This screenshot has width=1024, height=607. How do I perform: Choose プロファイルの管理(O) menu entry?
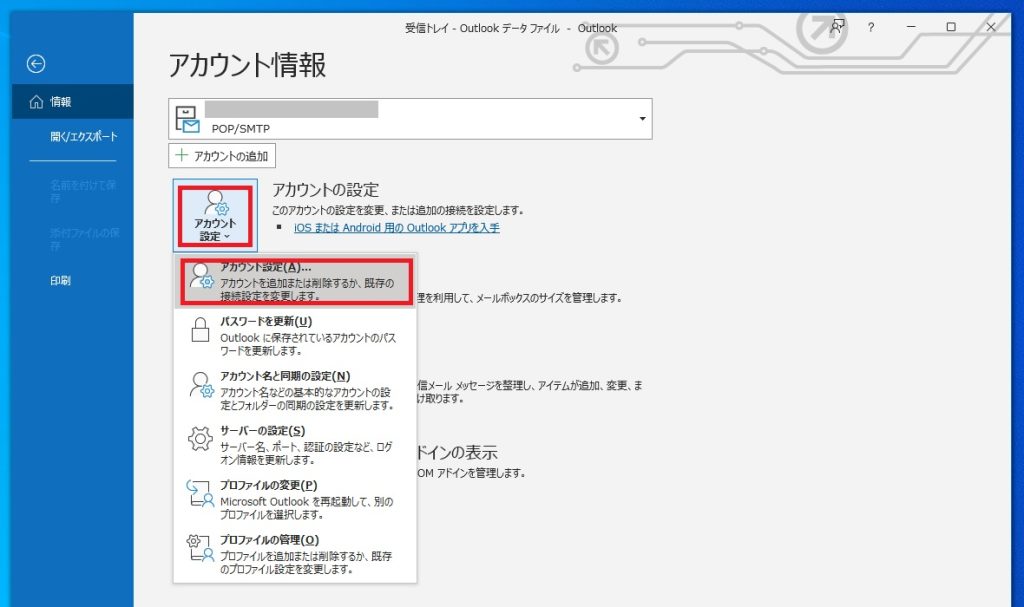point(295,554)
